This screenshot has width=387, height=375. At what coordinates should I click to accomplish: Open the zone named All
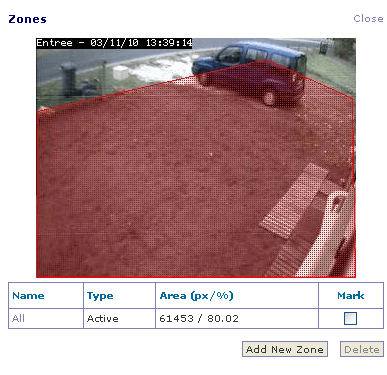tap(18, 319)
